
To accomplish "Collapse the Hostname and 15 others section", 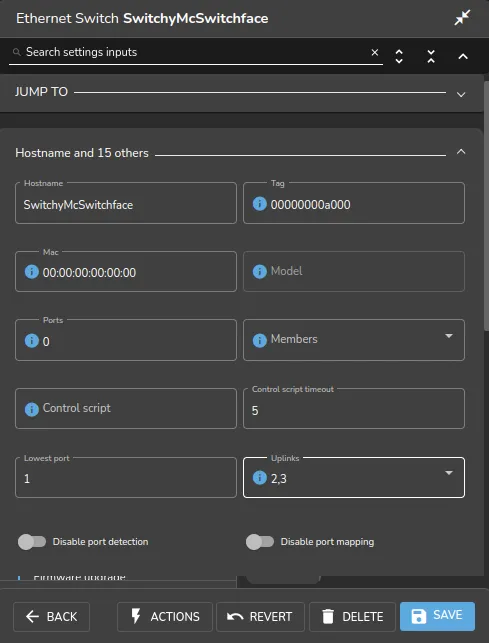I will (x=461, y=152).
